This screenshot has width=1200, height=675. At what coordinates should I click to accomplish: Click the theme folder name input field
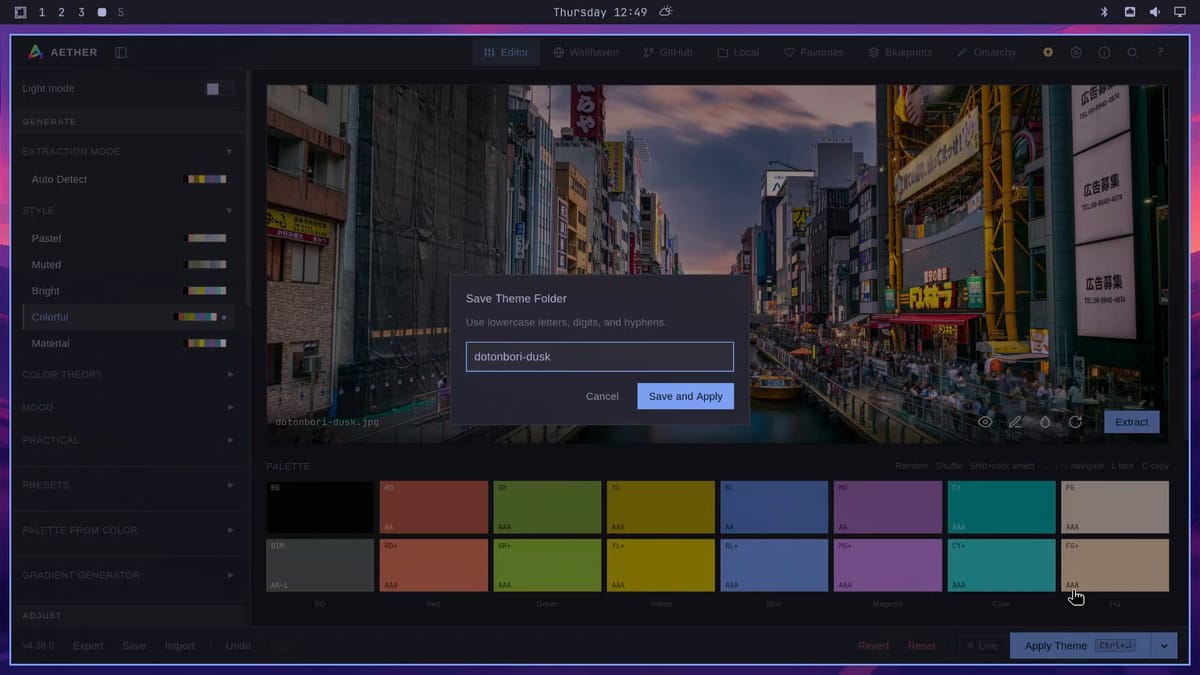pyautogui.click(x=600, y=357)
